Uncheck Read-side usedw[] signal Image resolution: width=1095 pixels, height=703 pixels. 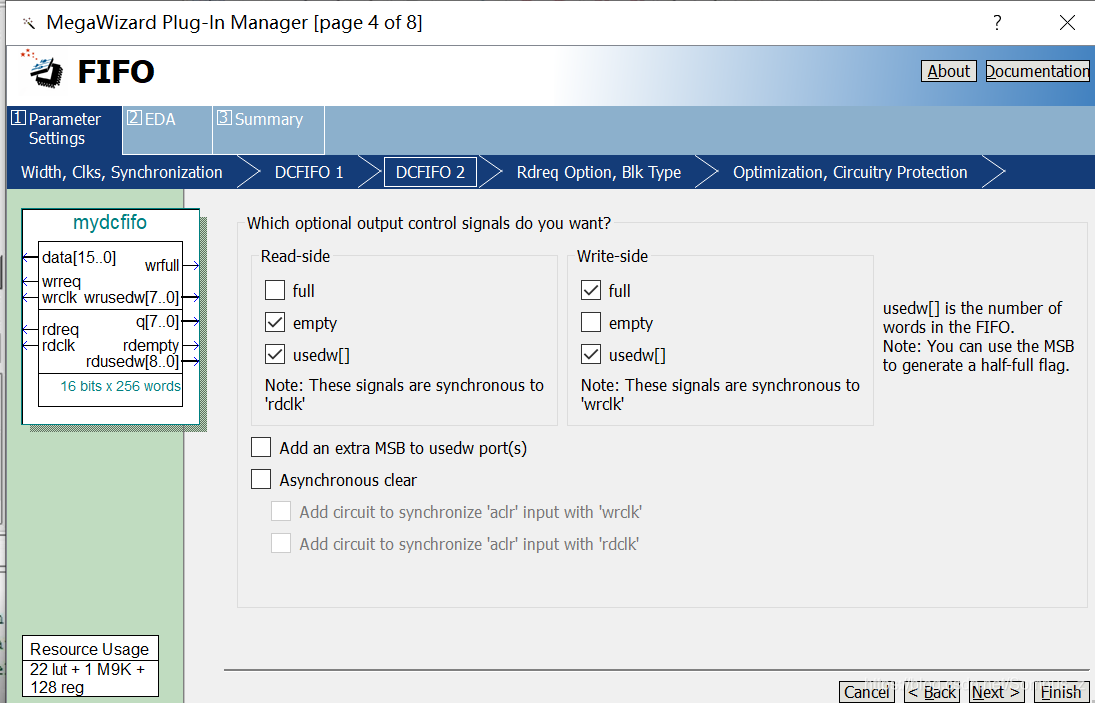pos(275,354)
